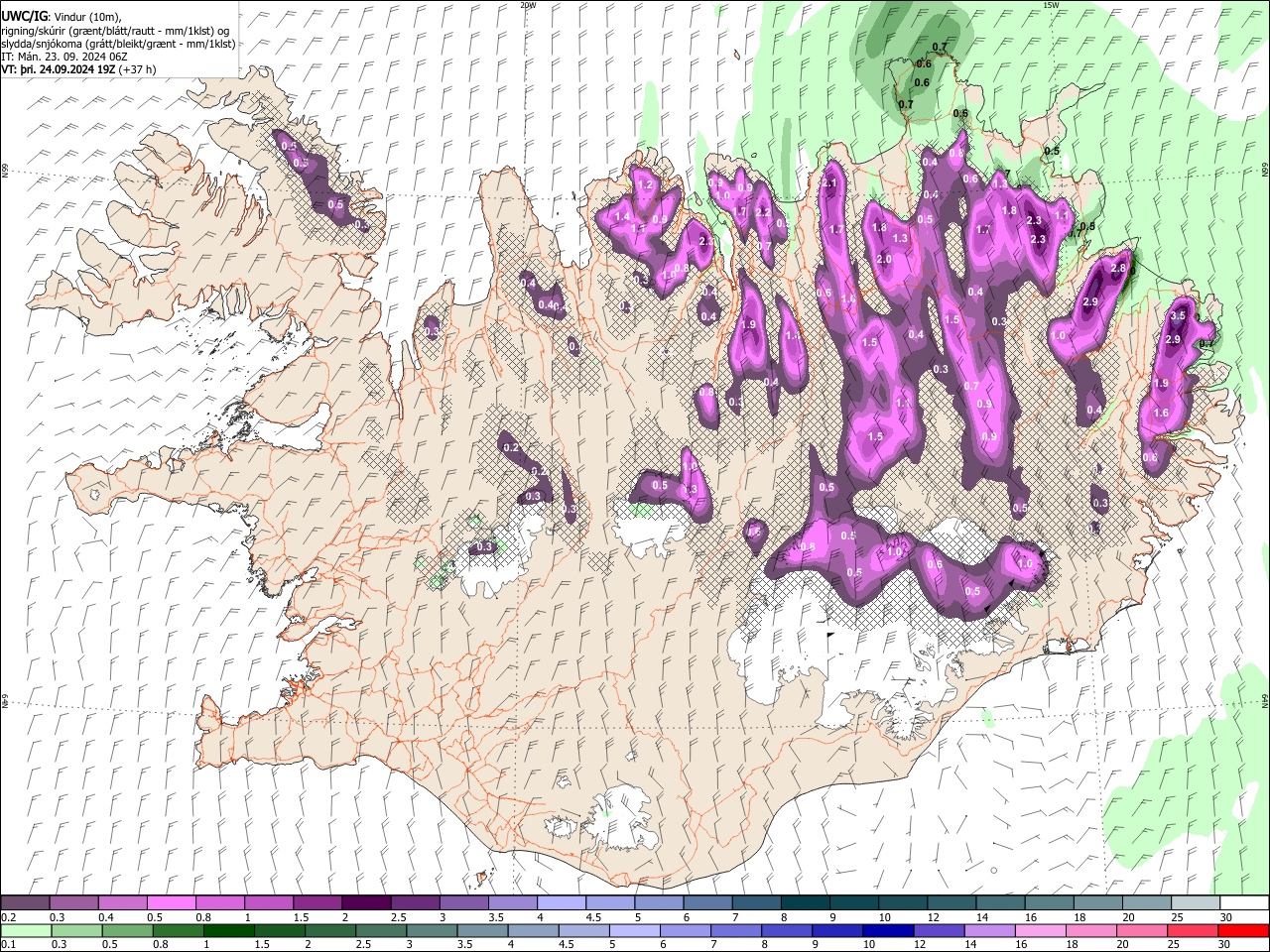Click the "2.2" snowfall value in the north
This screenshot has height=952, width=1270.
(763, 212)
